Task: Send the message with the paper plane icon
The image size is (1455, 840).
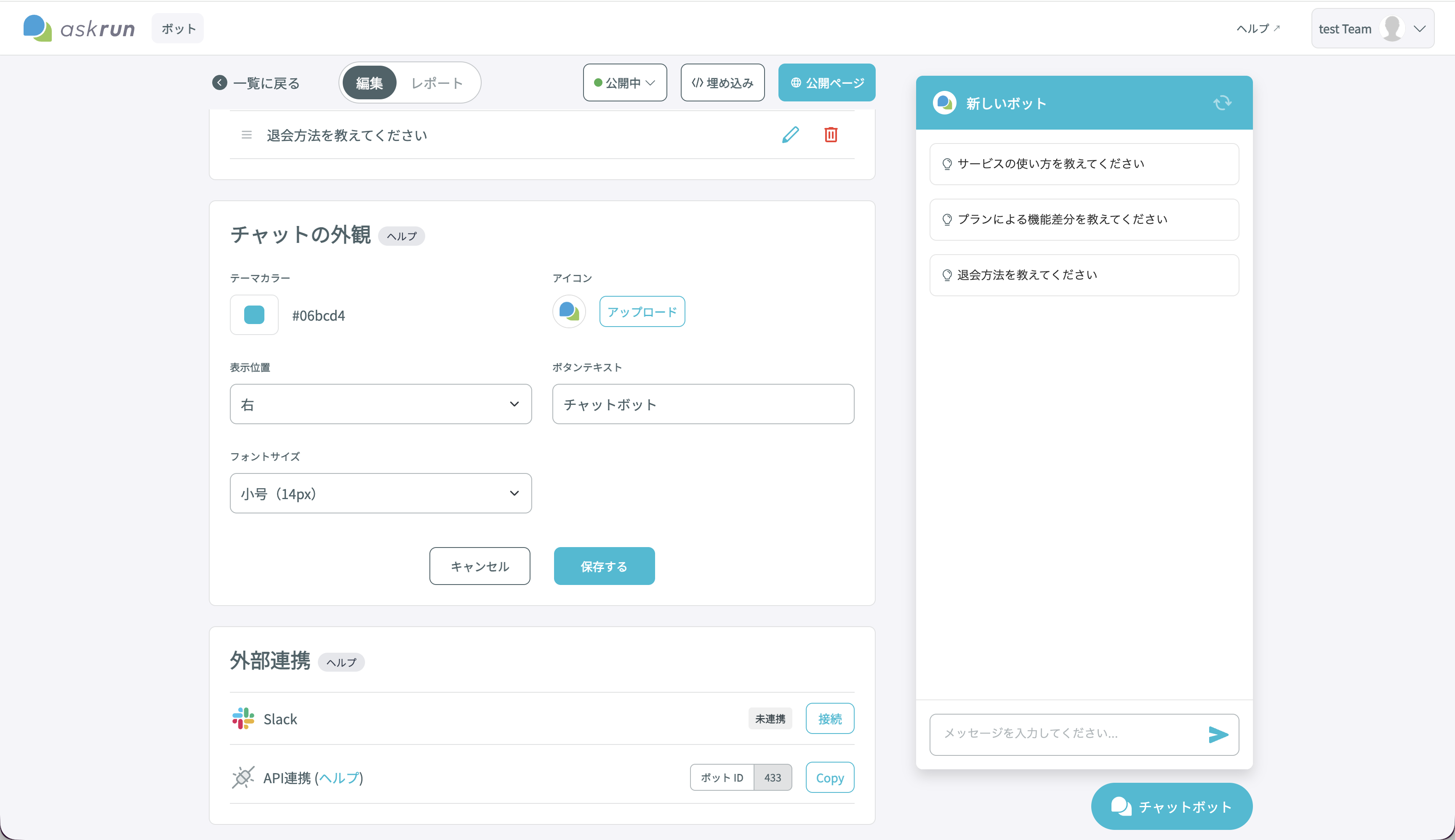Action: click(x=1218, y=734)
